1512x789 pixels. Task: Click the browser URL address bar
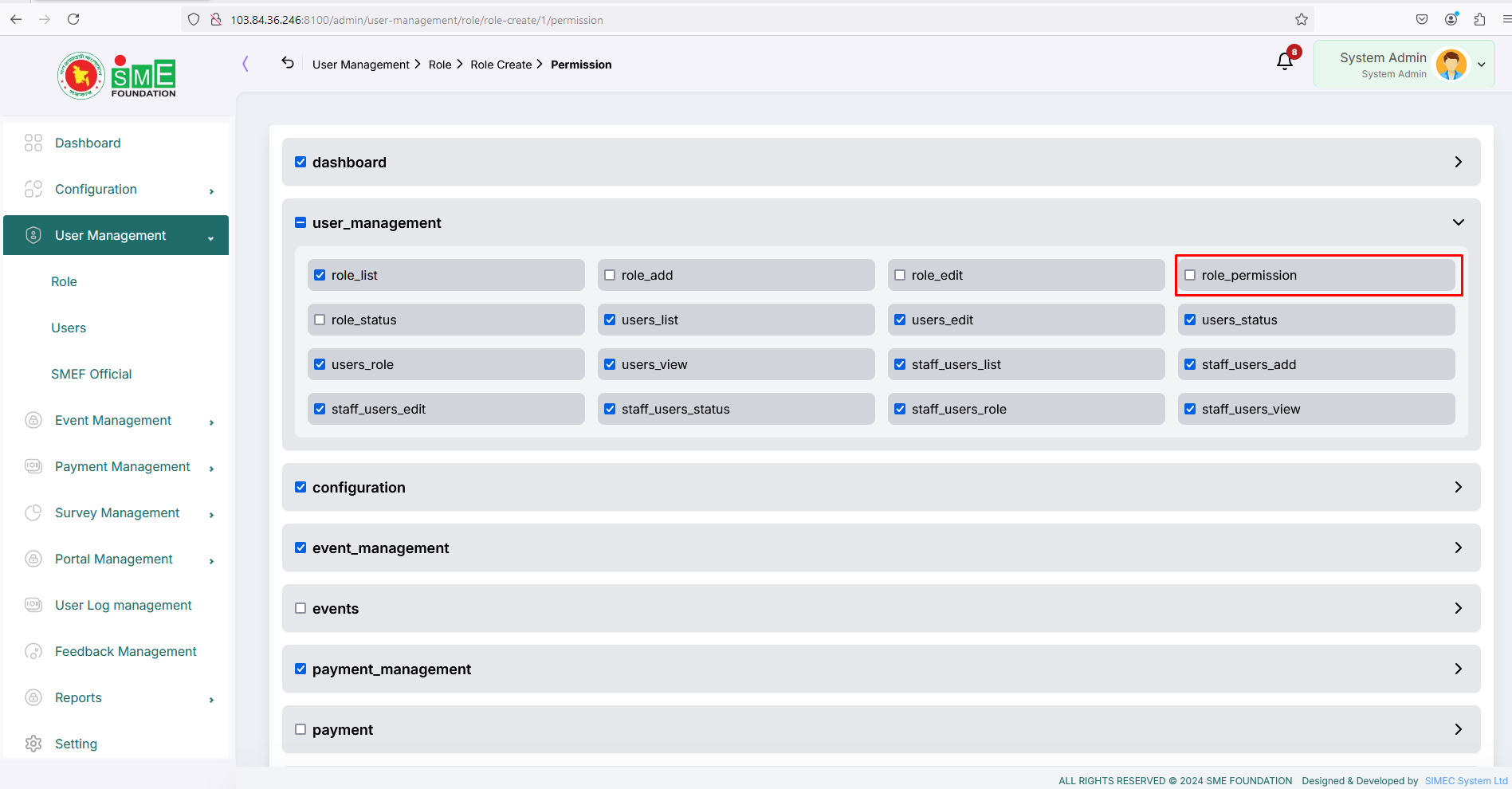[749, 19]
